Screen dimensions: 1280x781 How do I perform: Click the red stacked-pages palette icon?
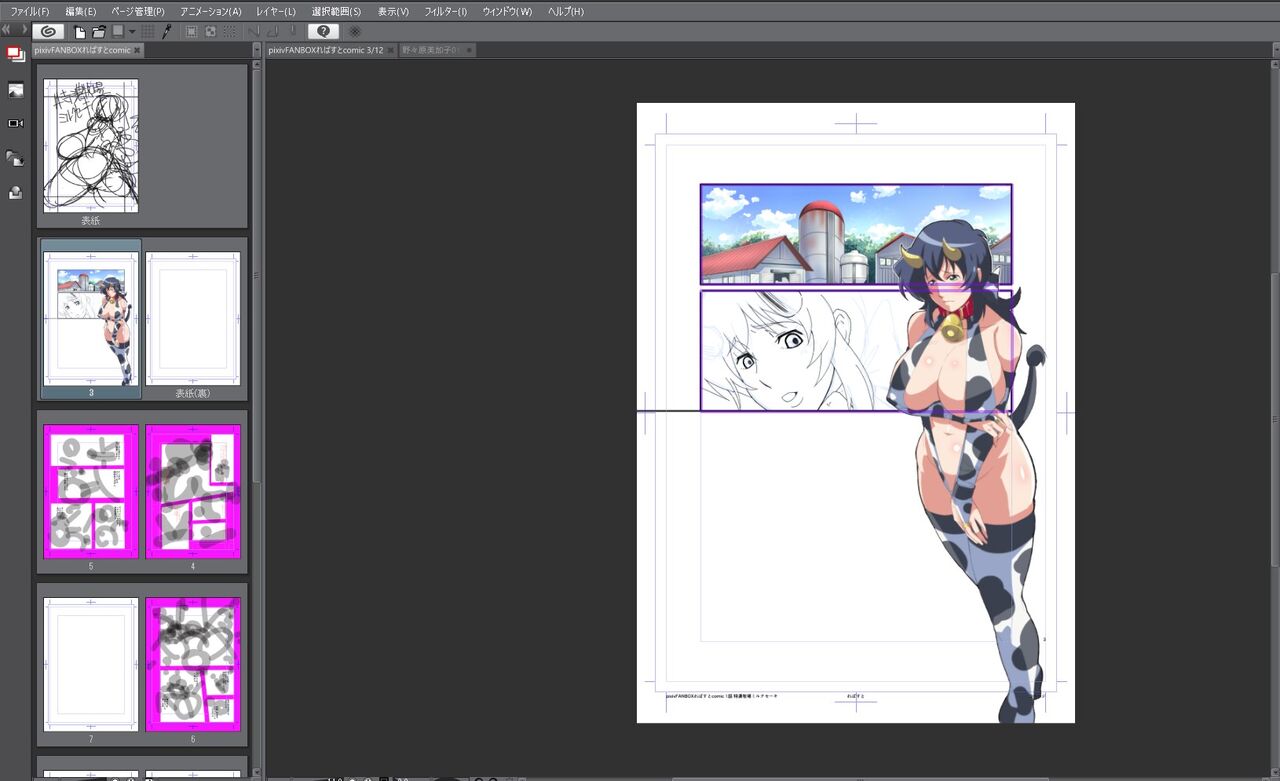(15, 54)
